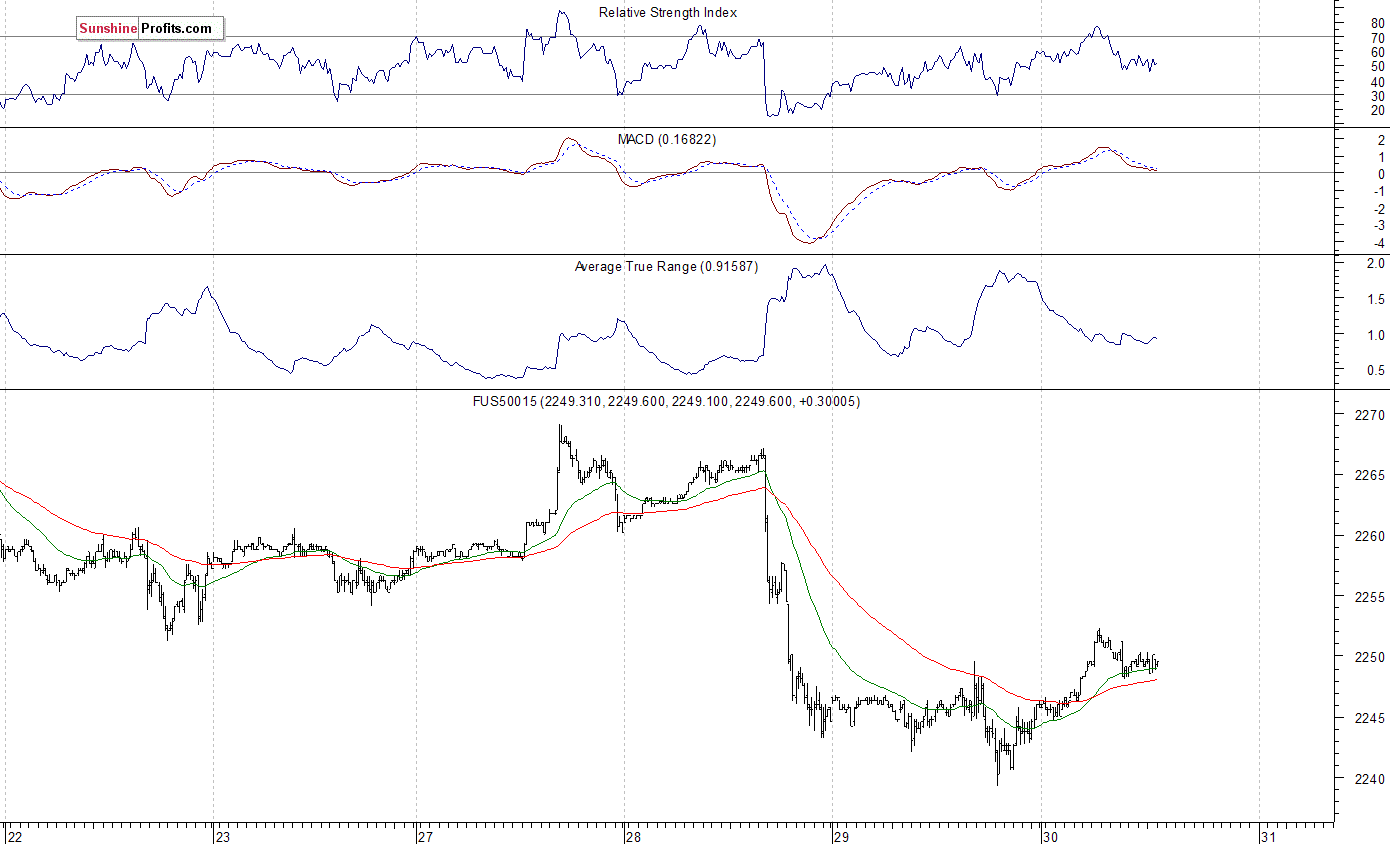Click the MACD axis value 0
This screenshot has height=844, width=1390.
pyautogui.click(x=1381, y=174)
